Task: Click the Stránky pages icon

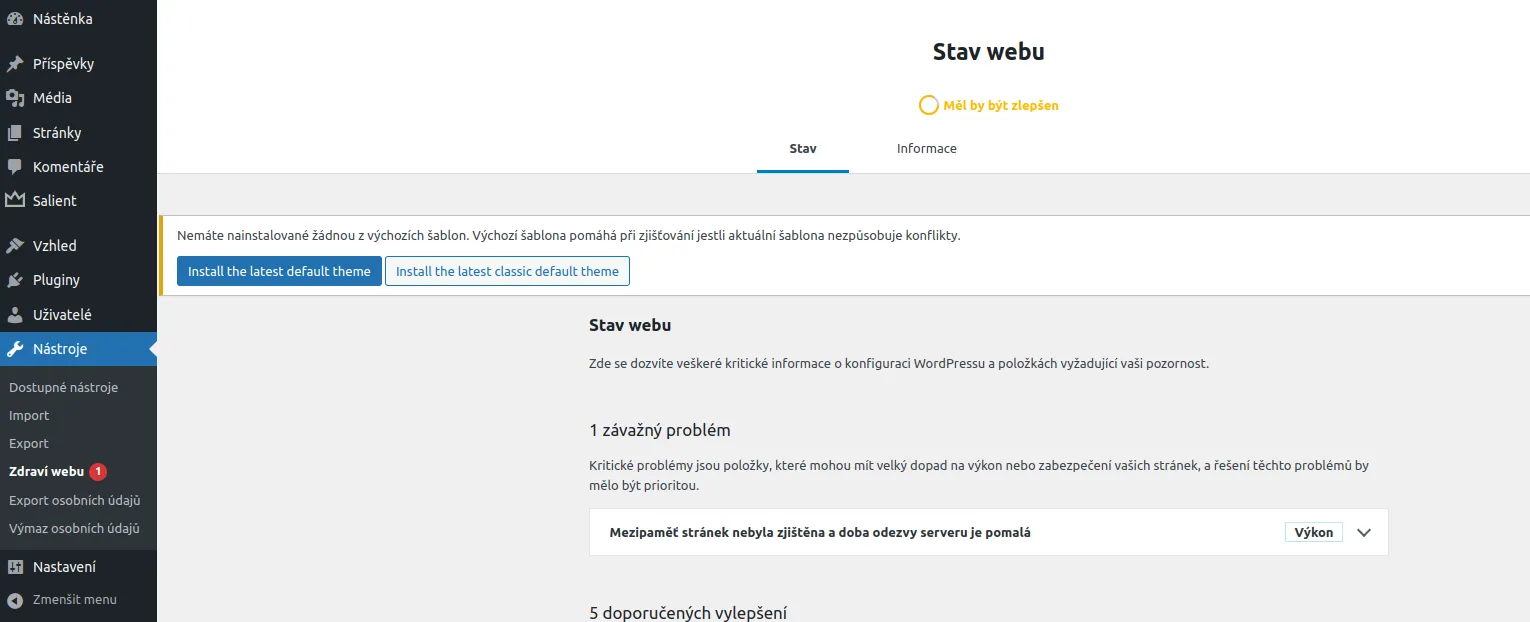Action: coord(14,132)
